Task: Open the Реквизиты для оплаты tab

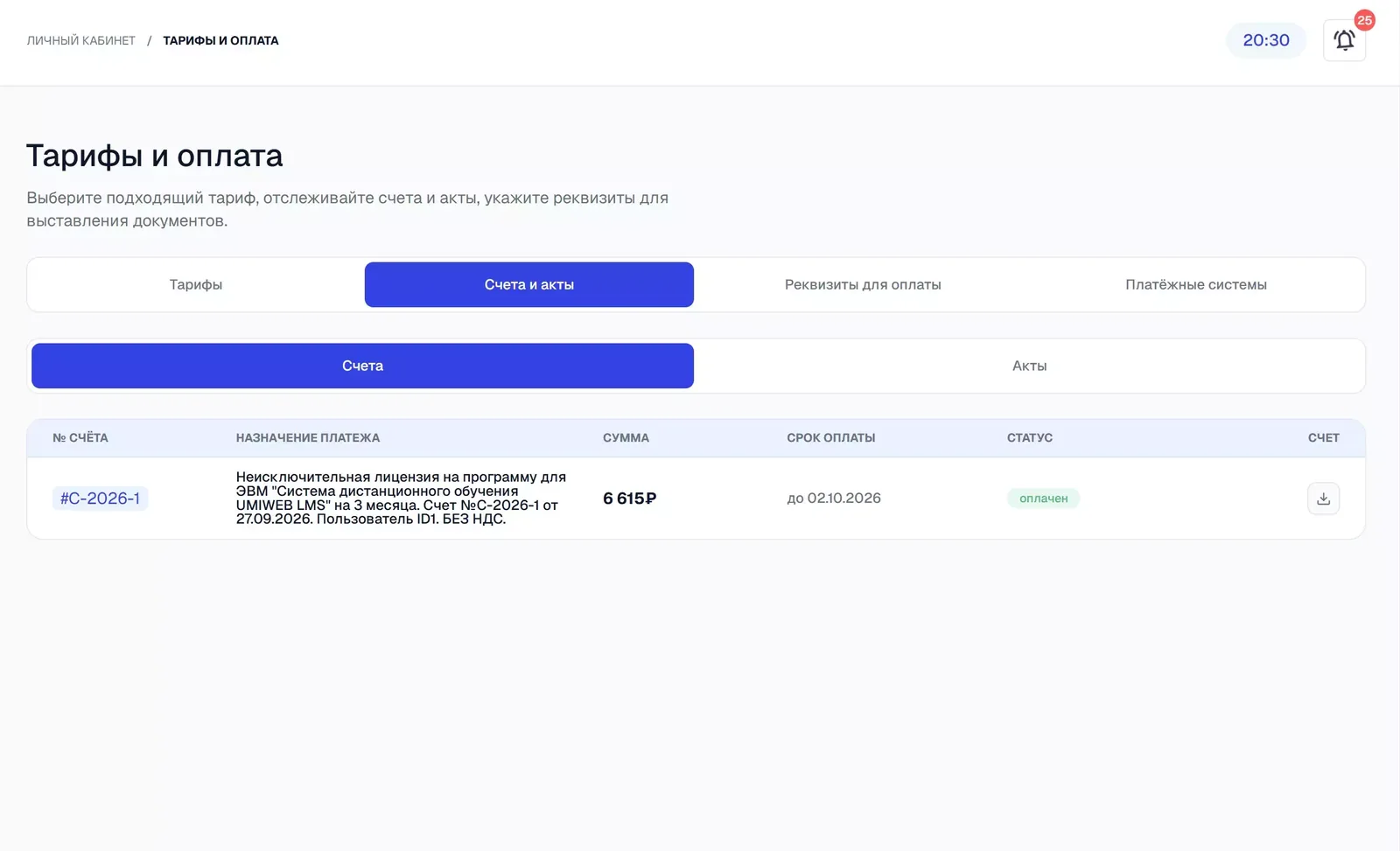Action: (863, 284)
